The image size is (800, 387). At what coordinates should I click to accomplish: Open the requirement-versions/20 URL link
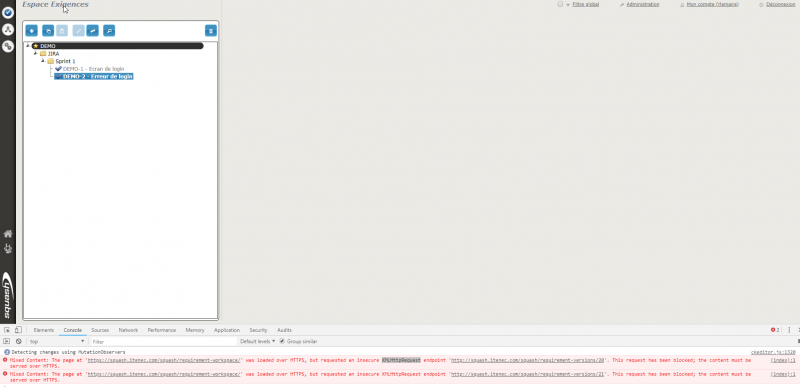coord(528,360)
